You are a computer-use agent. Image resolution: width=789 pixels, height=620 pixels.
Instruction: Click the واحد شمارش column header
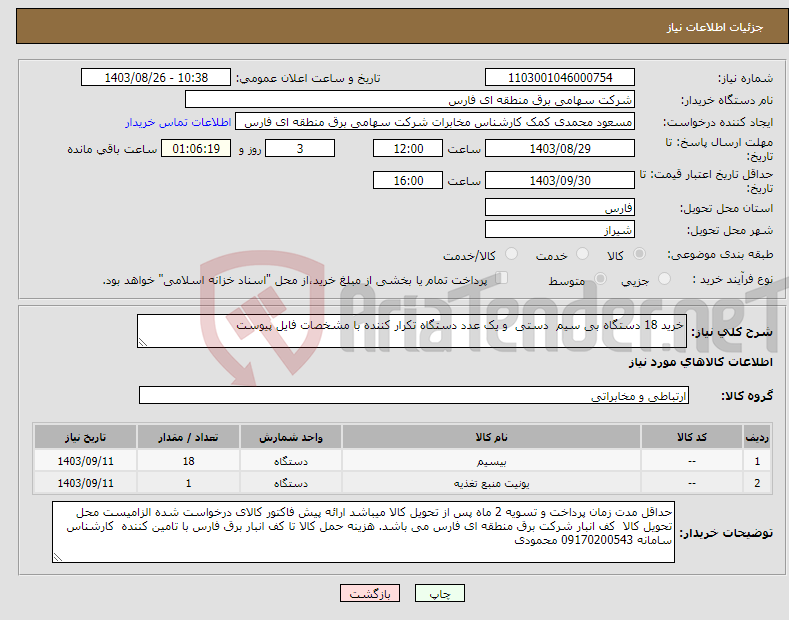click(291, 437)
